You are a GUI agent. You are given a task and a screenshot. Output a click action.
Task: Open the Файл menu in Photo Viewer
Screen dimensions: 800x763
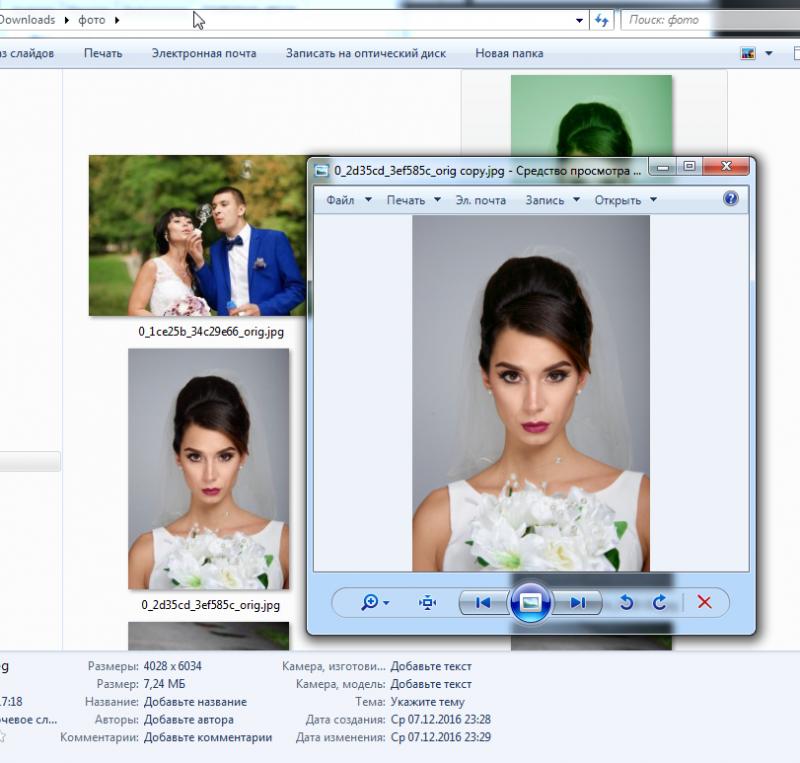pyautogui.click(x=349, y=200)
